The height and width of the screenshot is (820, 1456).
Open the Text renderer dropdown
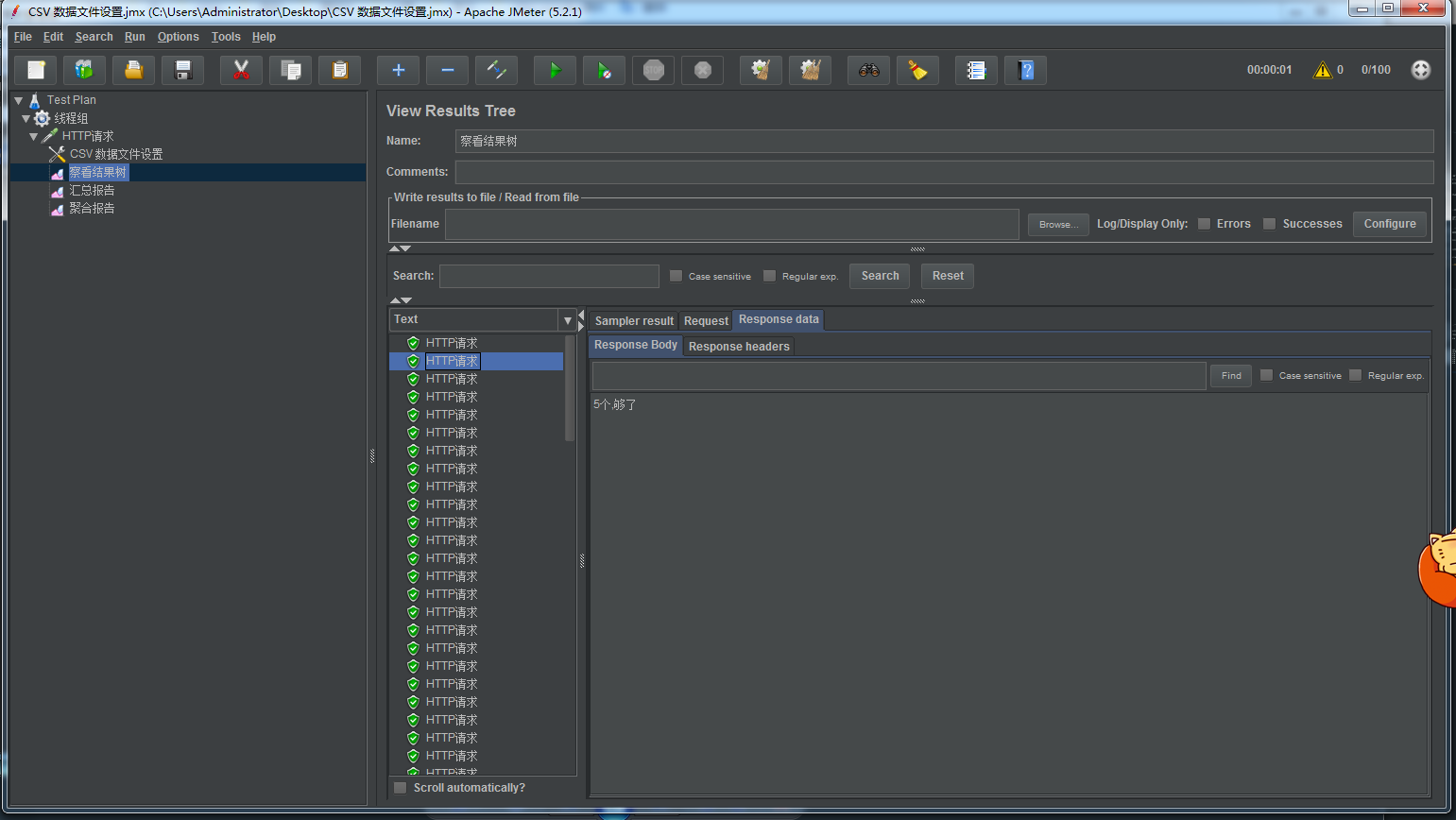point(567,320)
